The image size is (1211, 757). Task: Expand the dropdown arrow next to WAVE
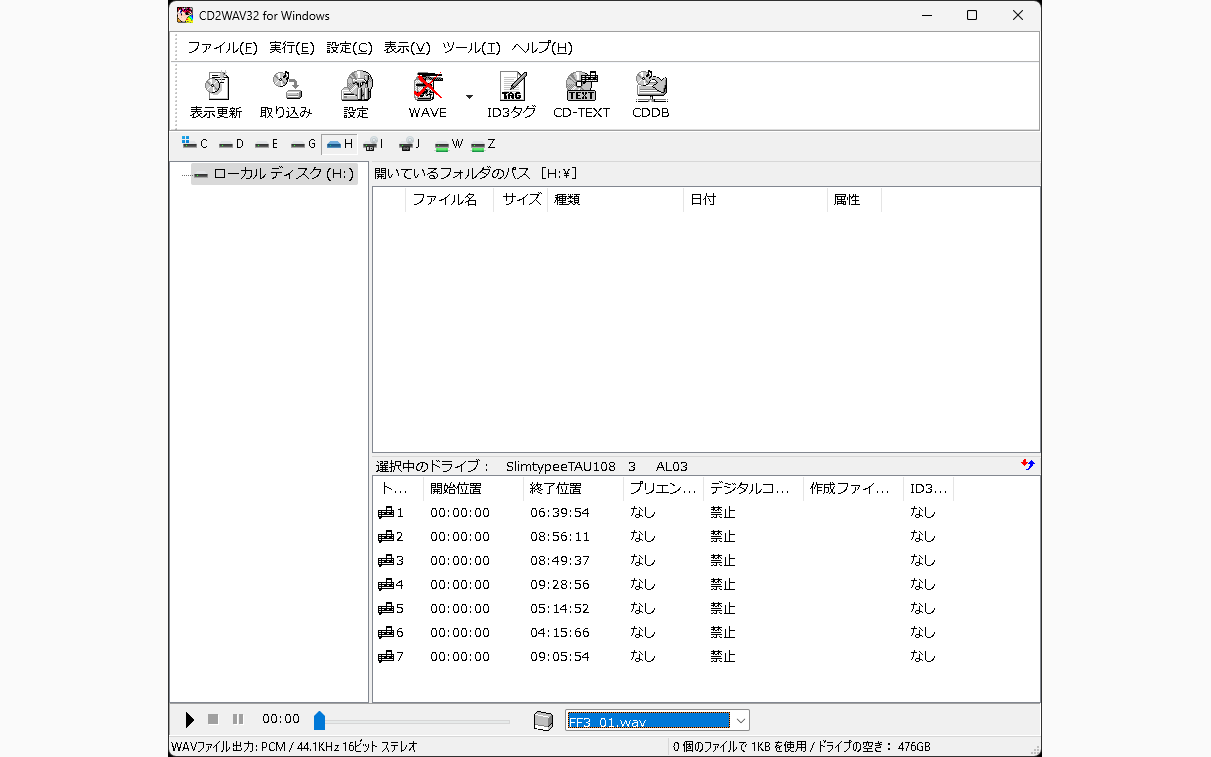469,96
